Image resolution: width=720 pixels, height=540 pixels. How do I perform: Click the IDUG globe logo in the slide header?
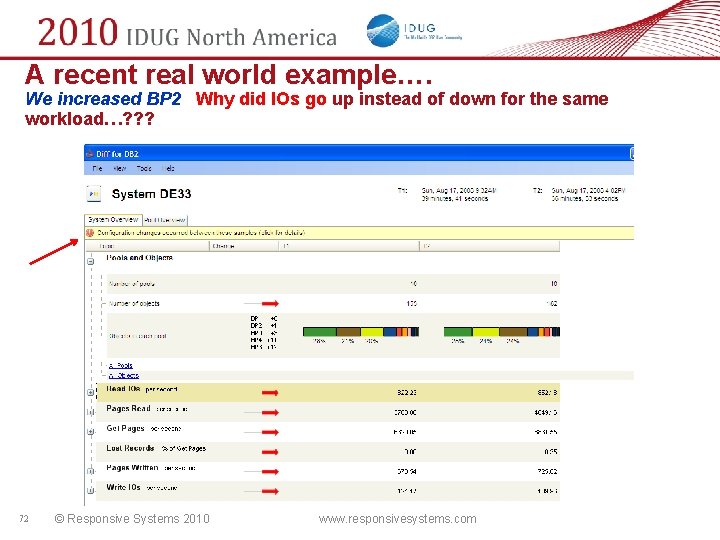pyautogui.click(x=382, y=30)
